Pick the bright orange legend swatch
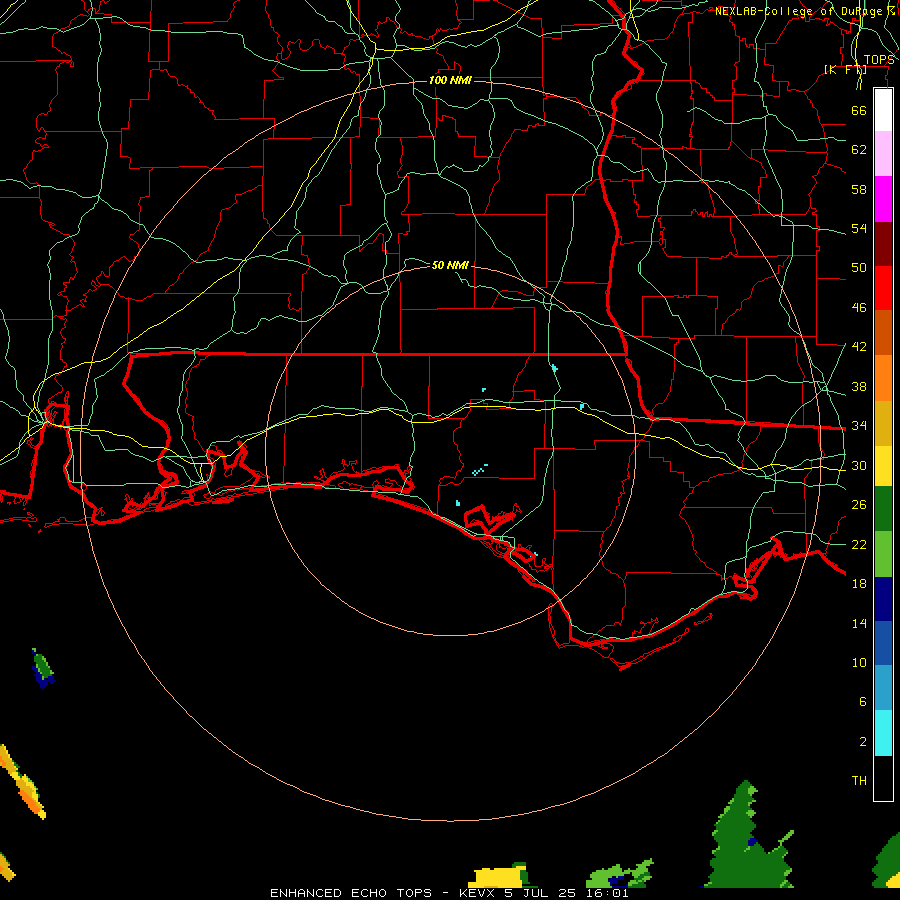This screenshot has width=900, height=900. coord(883,378)
